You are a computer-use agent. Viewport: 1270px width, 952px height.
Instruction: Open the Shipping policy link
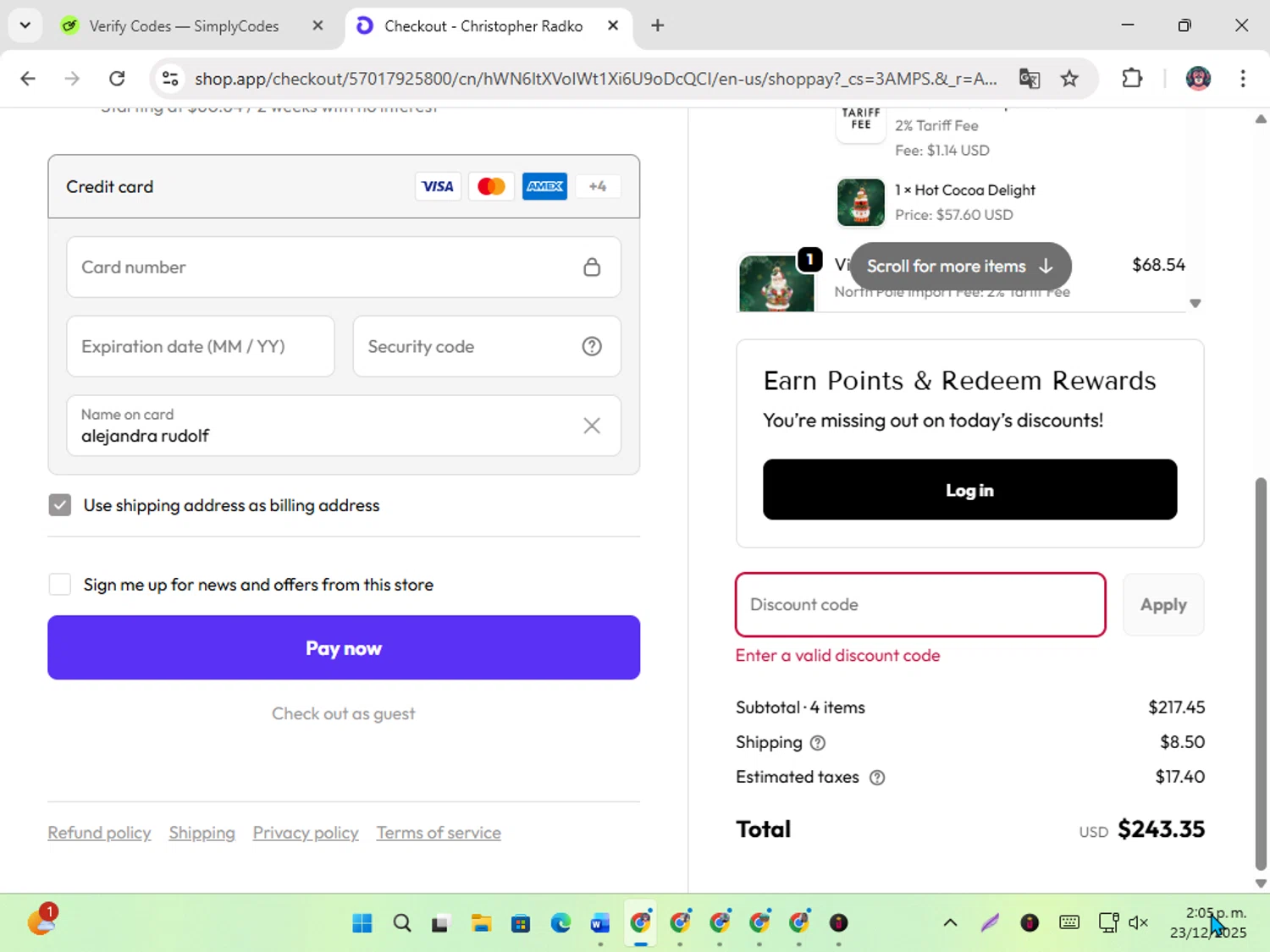coord(202,833)
